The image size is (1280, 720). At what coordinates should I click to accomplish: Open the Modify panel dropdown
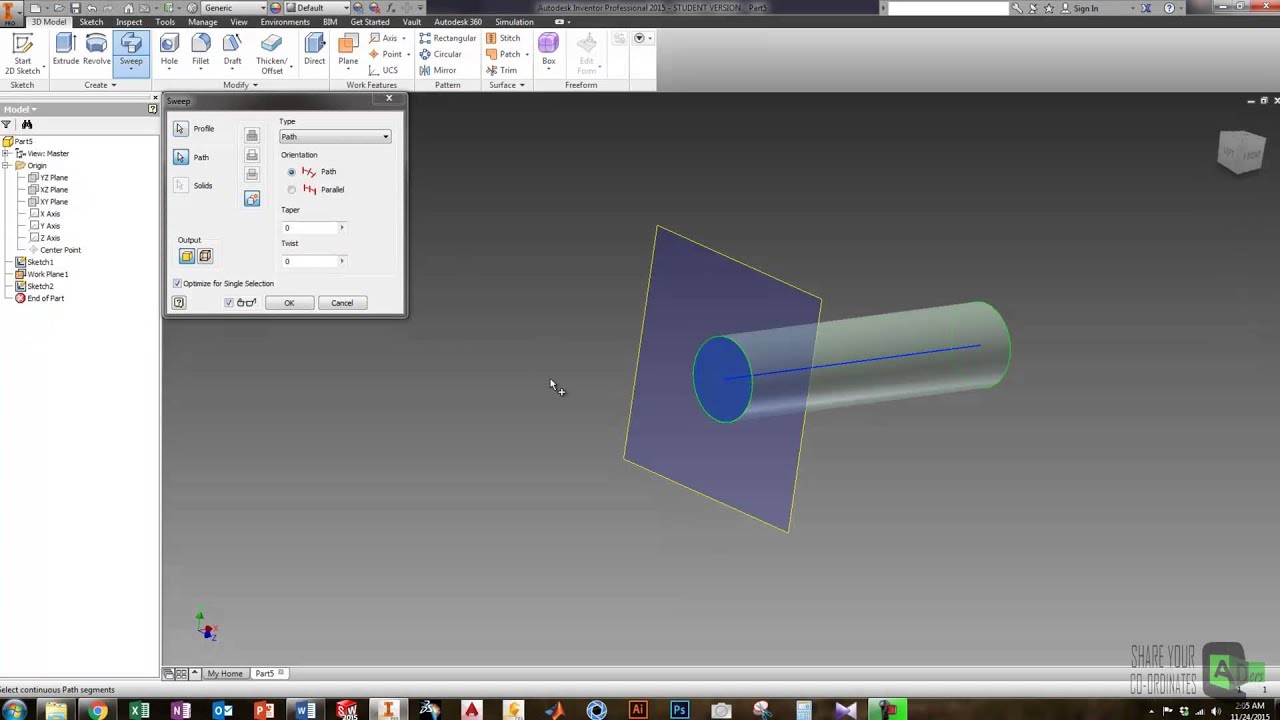tap(240, 85)
